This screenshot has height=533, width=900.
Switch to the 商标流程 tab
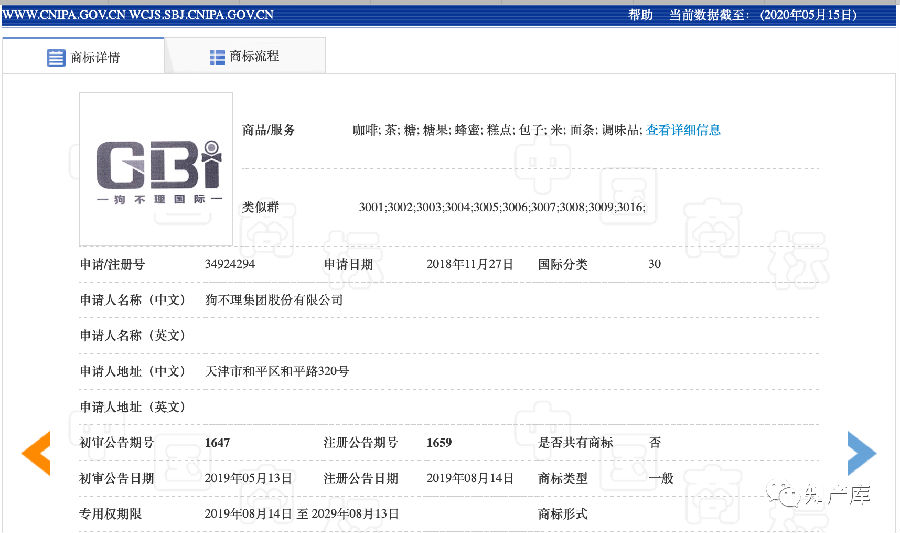click(245, 56)
